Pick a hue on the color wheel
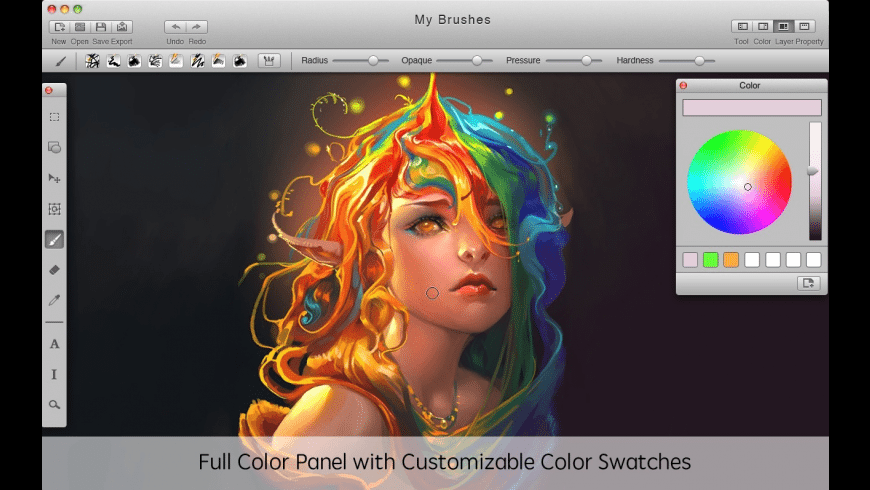 [739, 182]
